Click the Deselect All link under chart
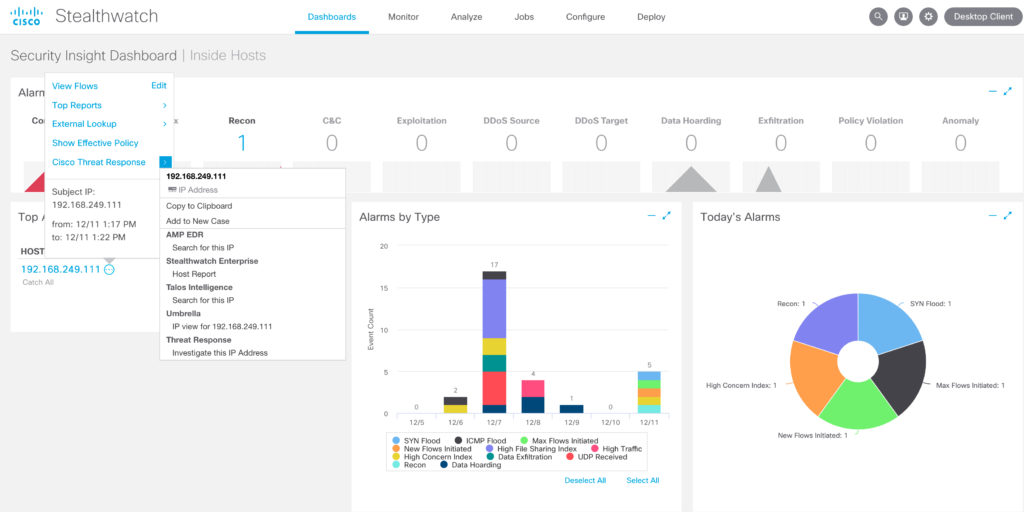Screen dimensions: 1024x512 pos(585,481)
